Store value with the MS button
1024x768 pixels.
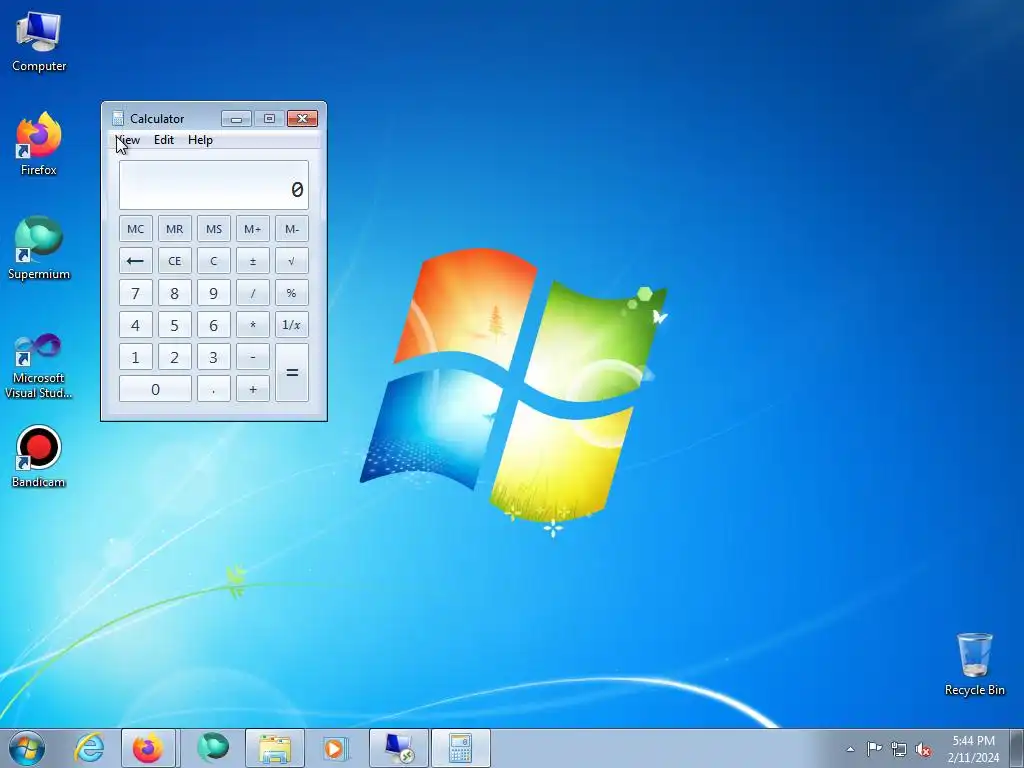(214, 229)
